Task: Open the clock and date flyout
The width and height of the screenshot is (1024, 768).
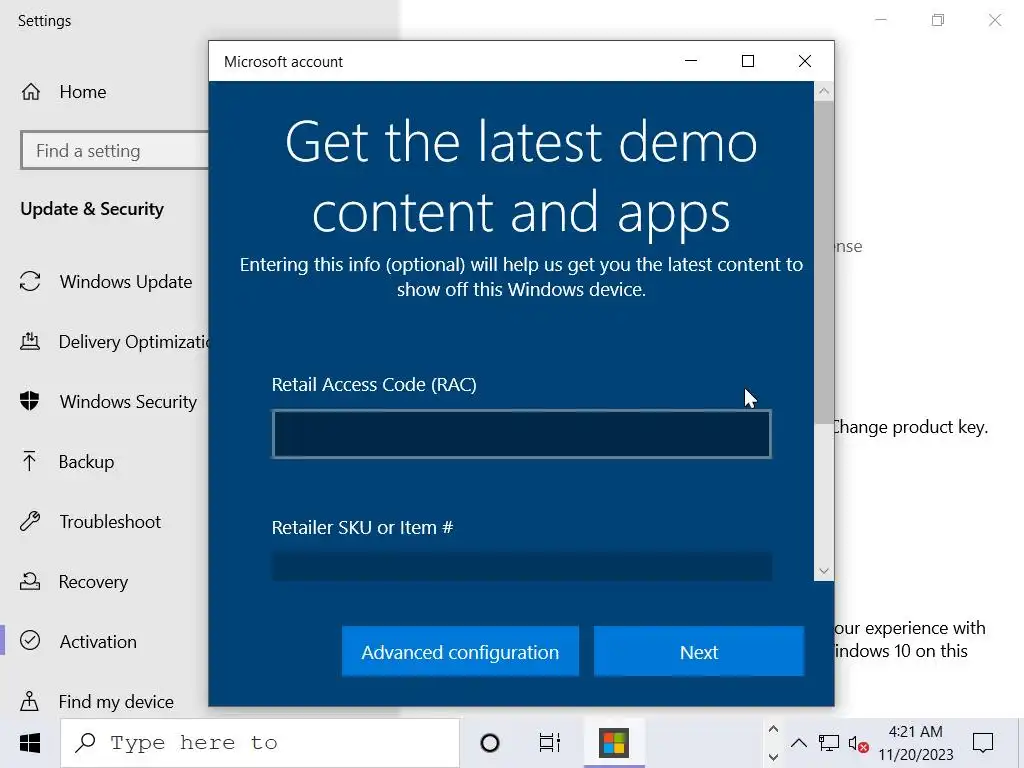Action: click(x=916, y=743)
